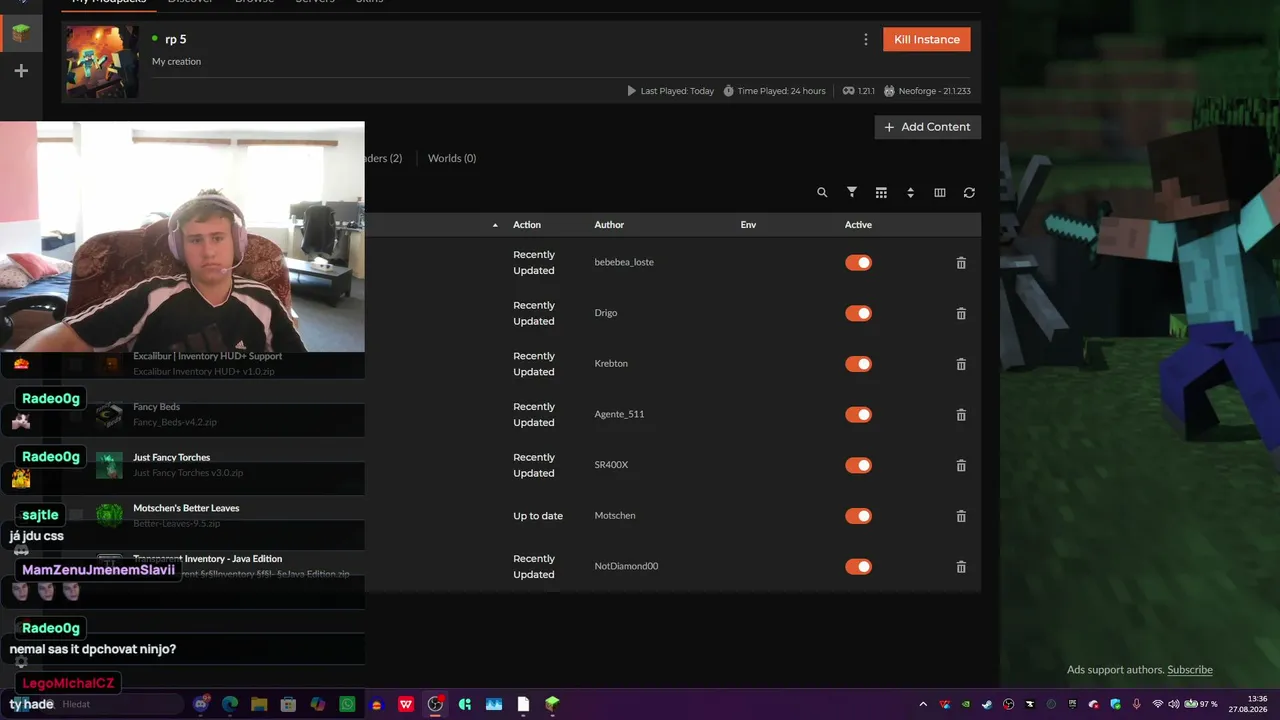Click the Up to date status text
The width and height of the screenshot is (1280, 720).
click(538, 516)
